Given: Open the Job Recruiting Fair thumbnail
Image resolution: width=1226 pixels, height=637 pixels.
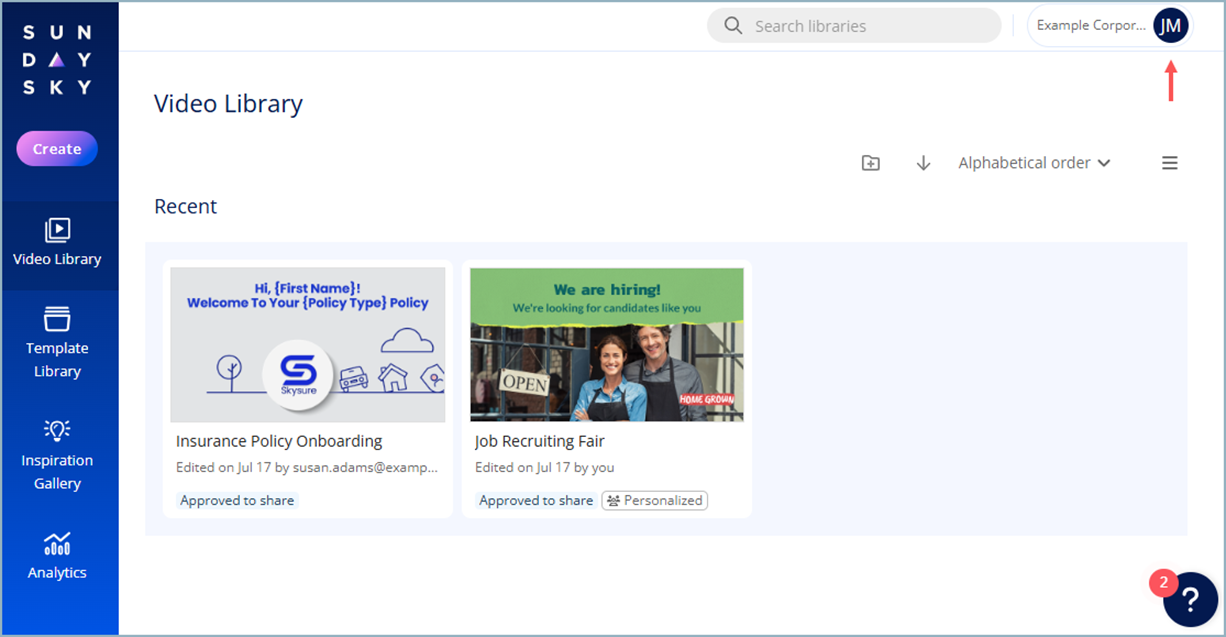Looking at the screenshot, I should click(607, 344).
